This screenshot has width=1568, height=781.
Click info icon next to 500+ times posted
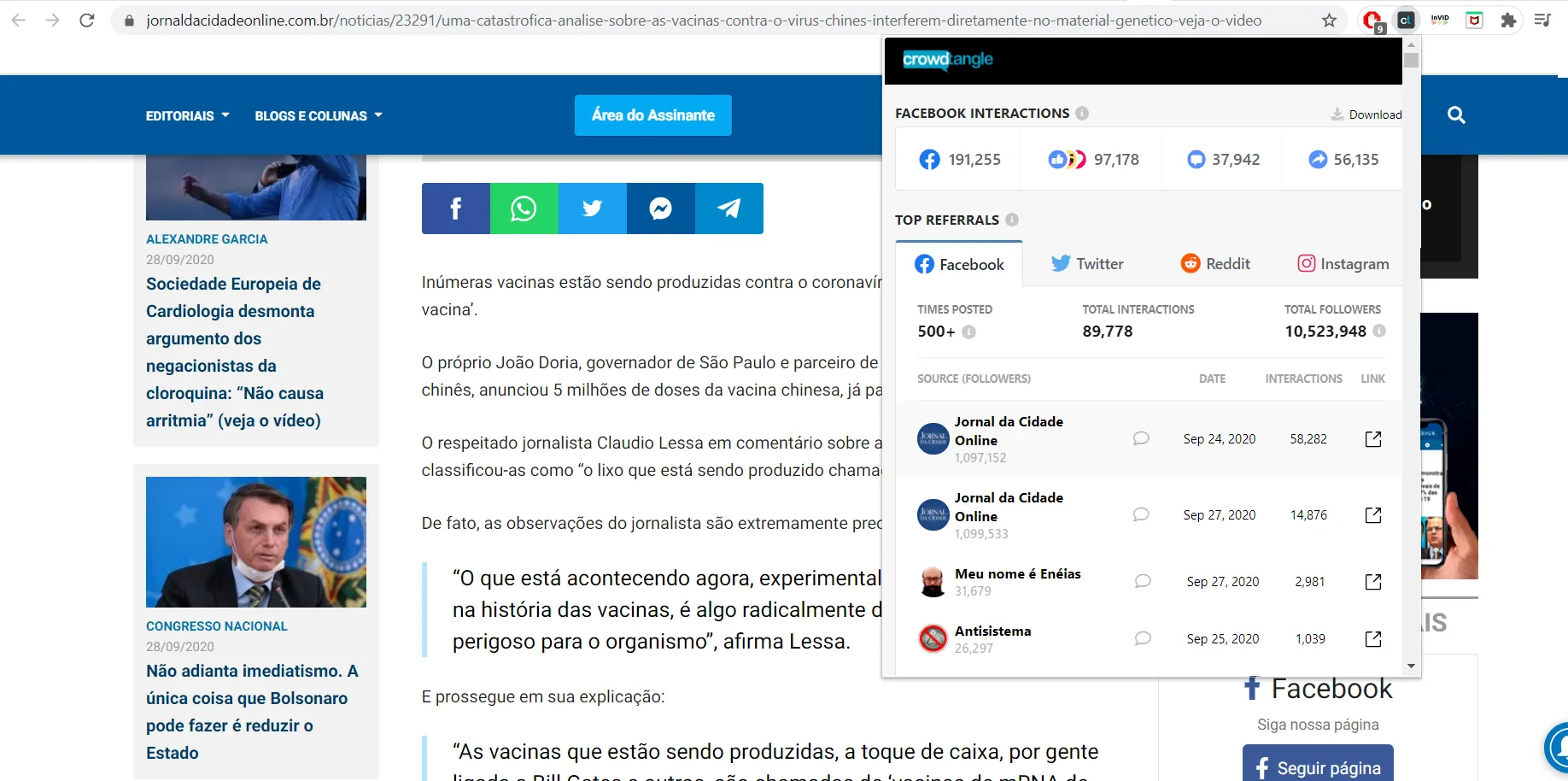click(968, 332)
